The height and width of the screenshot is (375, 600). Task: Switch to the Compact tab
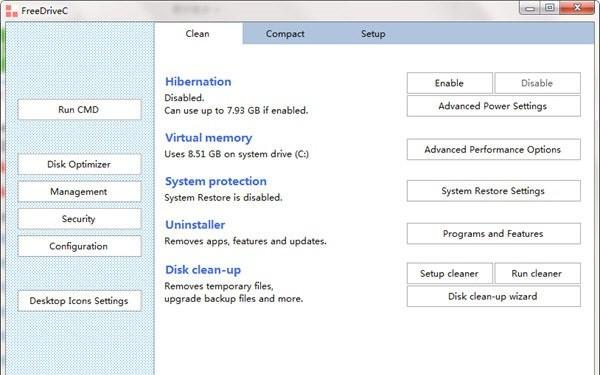pyautogui.click(x=285, y=34)
